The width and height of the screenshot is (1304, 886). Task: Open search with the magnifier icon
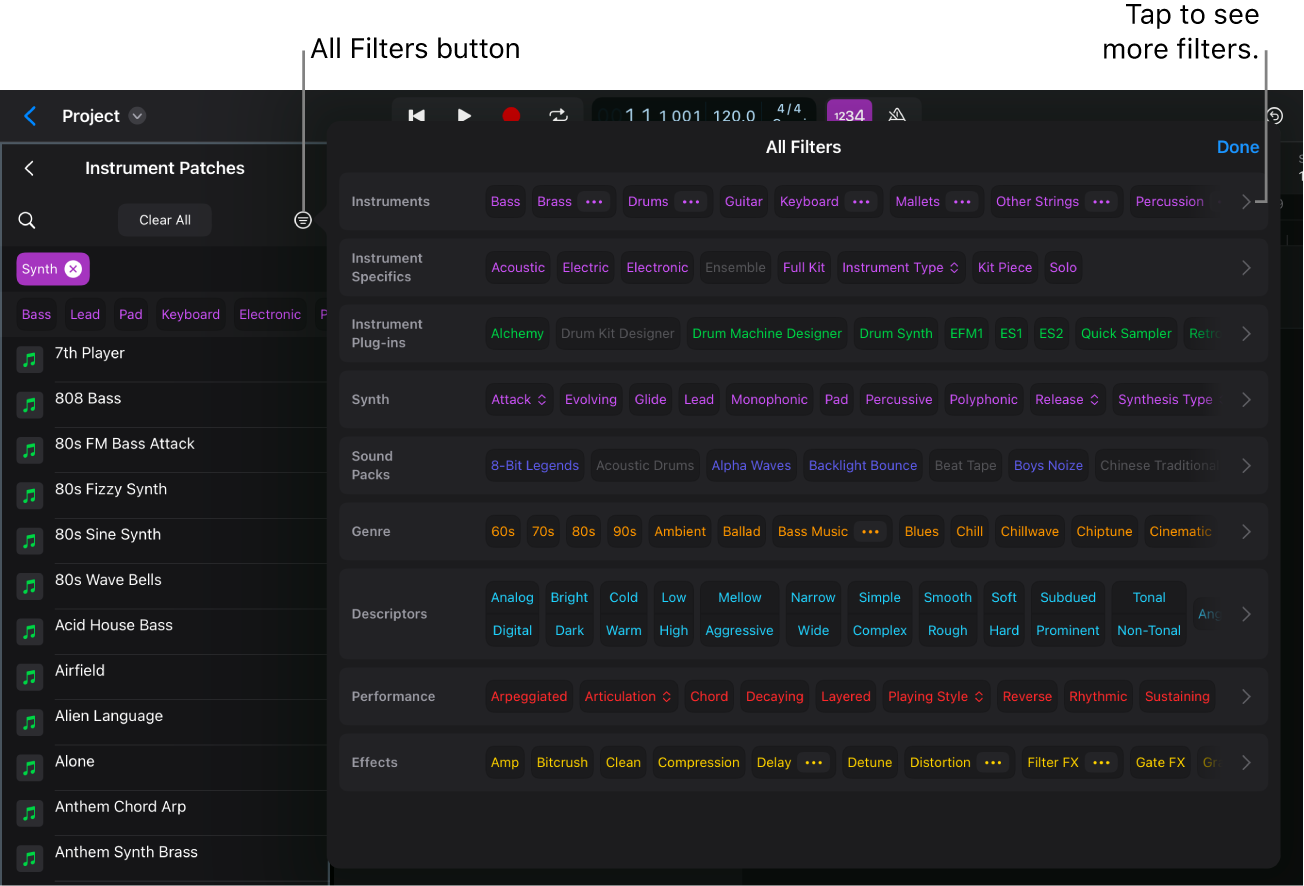click(x=27, y=220)
